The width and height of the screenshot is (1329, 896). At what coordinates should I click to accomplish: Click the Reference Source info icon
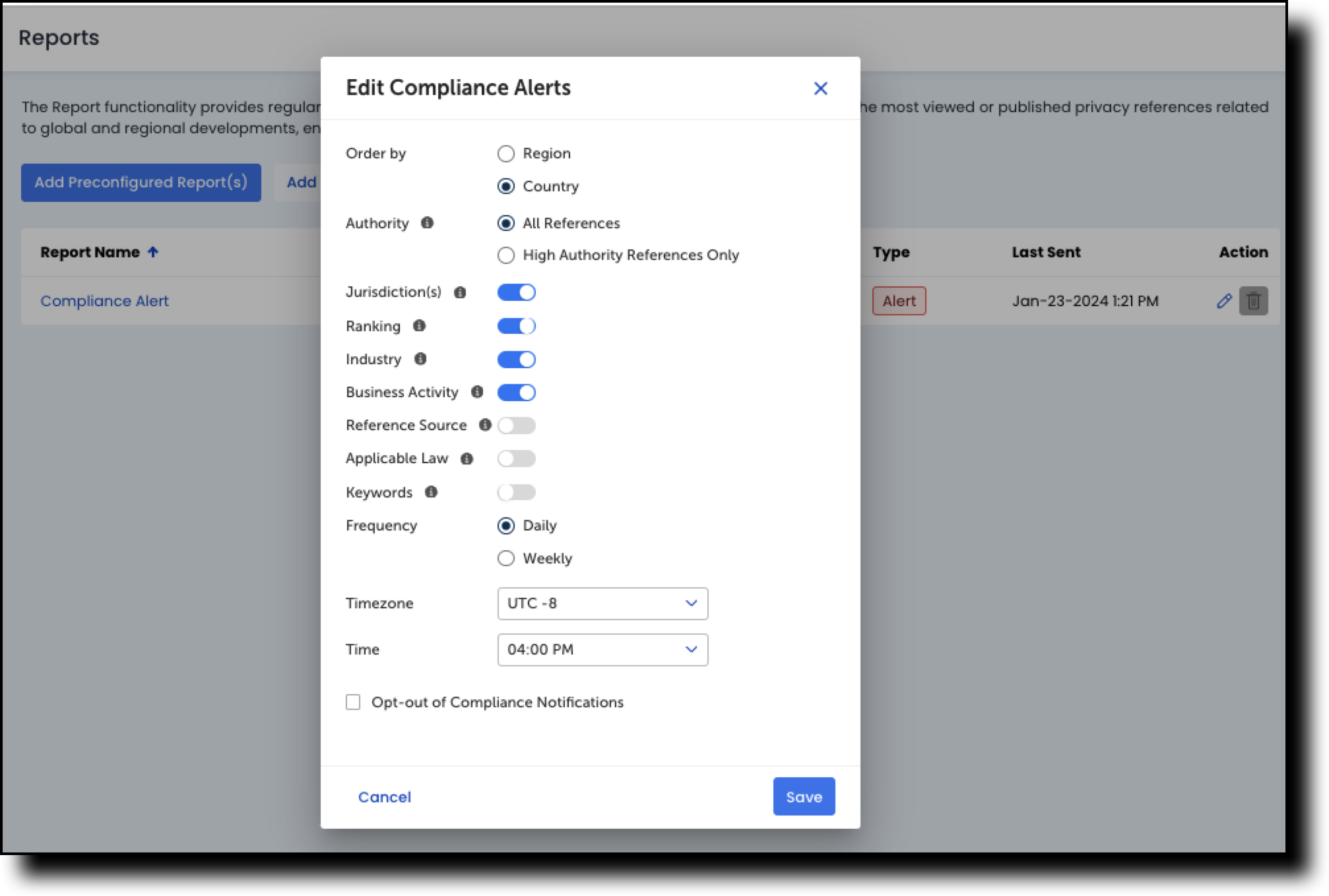pos(485,425)
